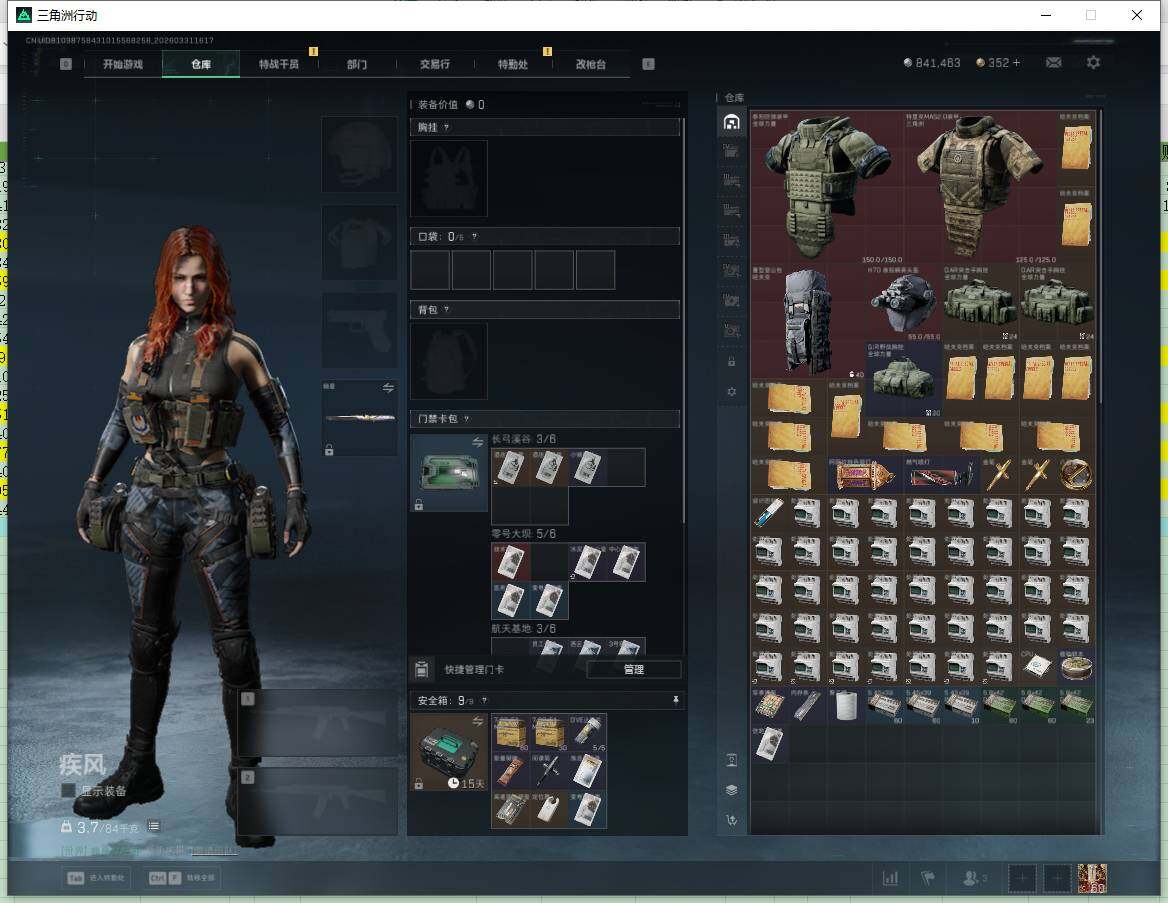Click the 门禁卡包 help question mark

click(x=466, y=419)
